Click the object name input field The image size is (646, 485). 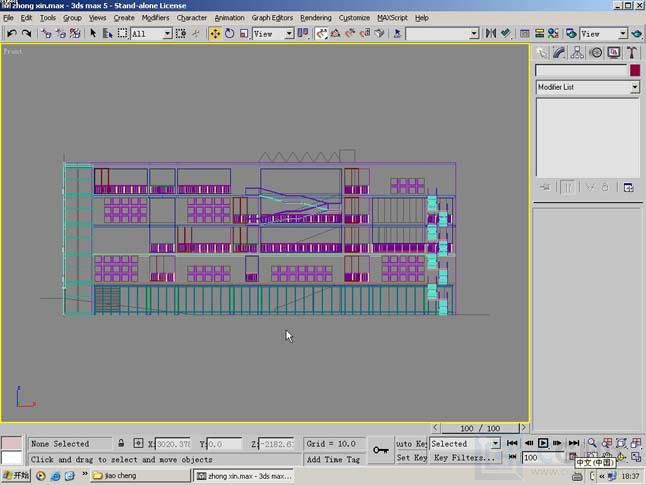[581, 70]
